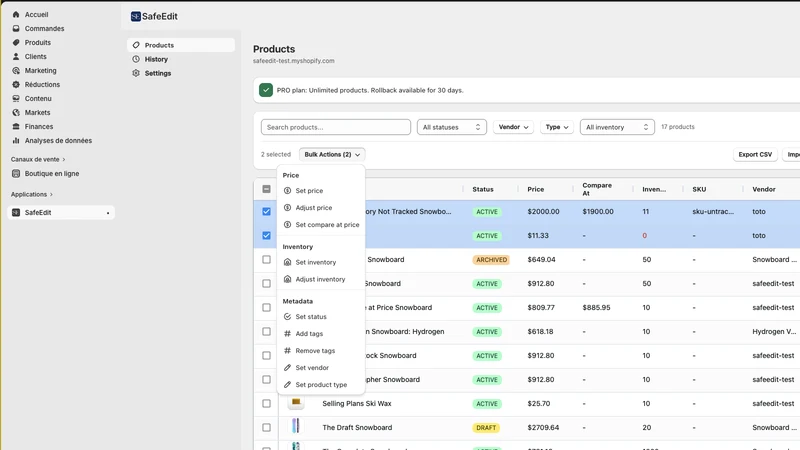Choose Adjust inventory menu item
The height and width of the screenshot is (450, 800).
[x=321, y=279]
